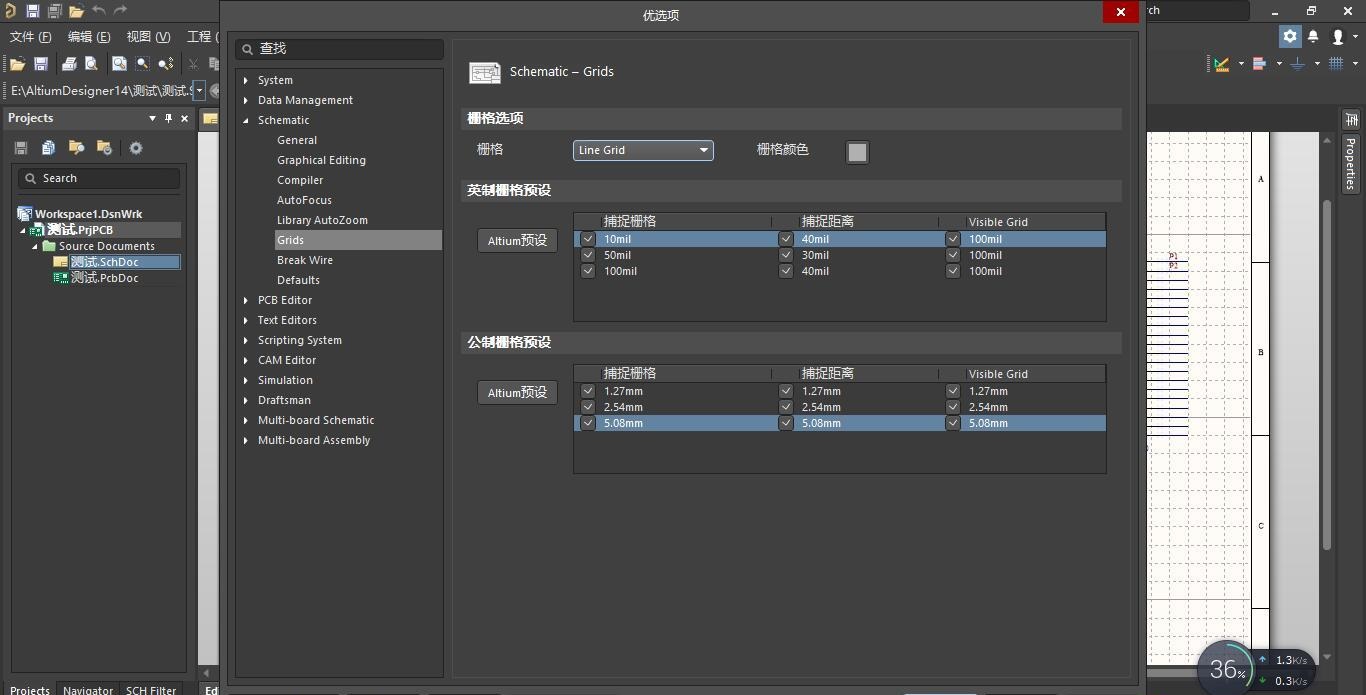The height and width of the screenshot is (695, 1366).
Task: Toggle the 1.27mm metric snap grid checkbox
Action: (x=588, y=391)
